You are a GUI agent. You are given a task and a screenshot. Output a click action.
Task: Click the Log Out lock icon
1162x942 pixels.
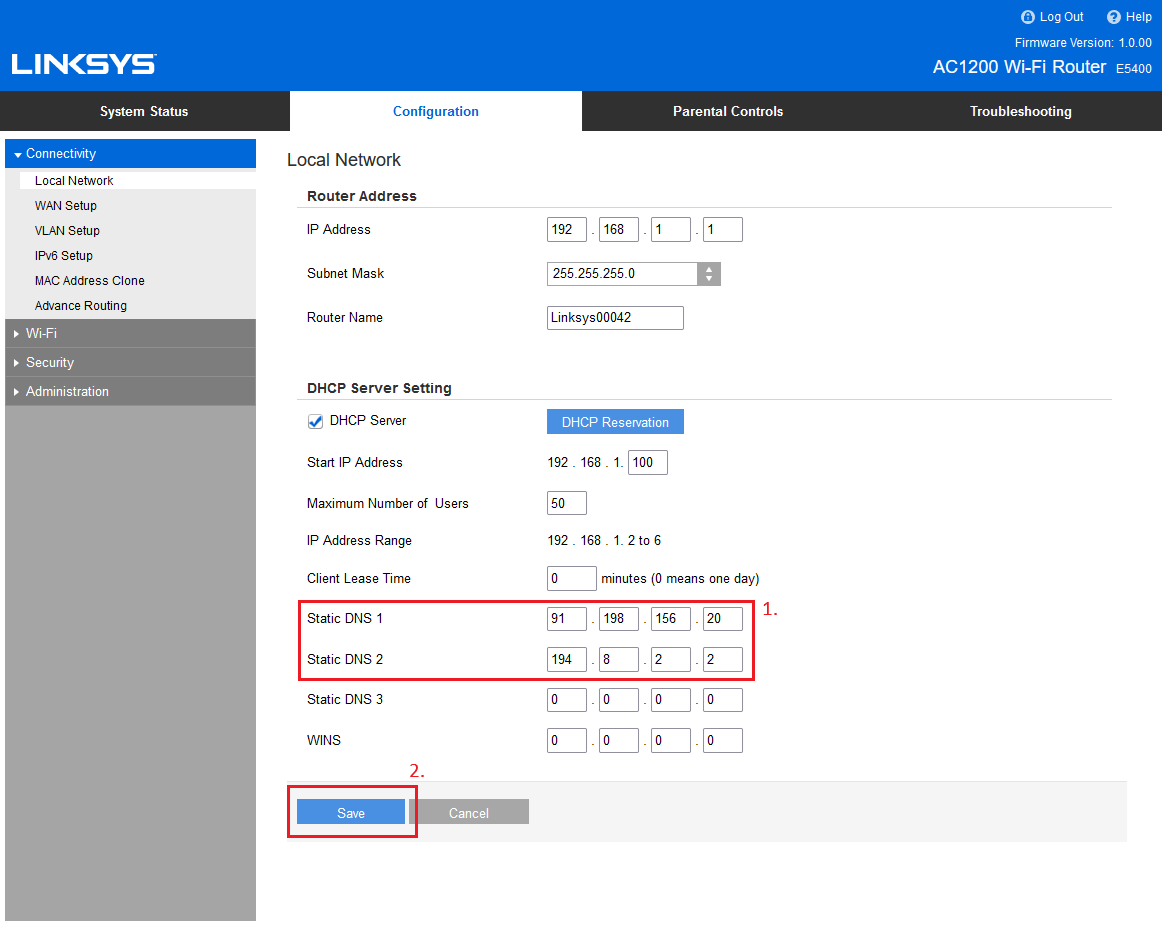tap(1027, 17)
